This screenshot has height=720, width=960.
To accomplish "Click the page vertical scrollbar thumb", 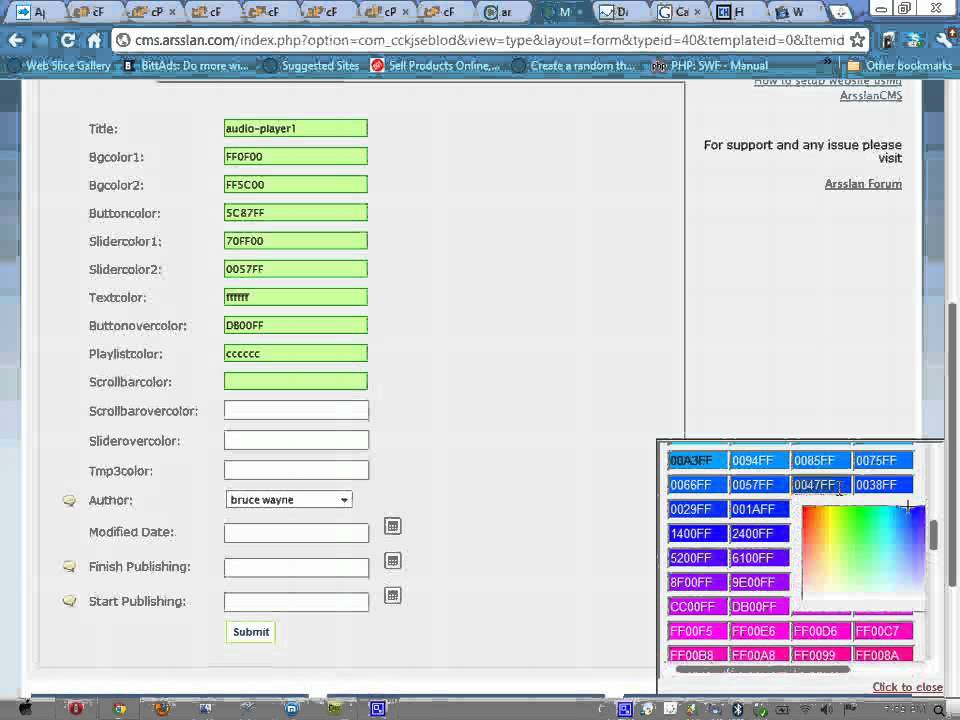I will tap(954, 446).
